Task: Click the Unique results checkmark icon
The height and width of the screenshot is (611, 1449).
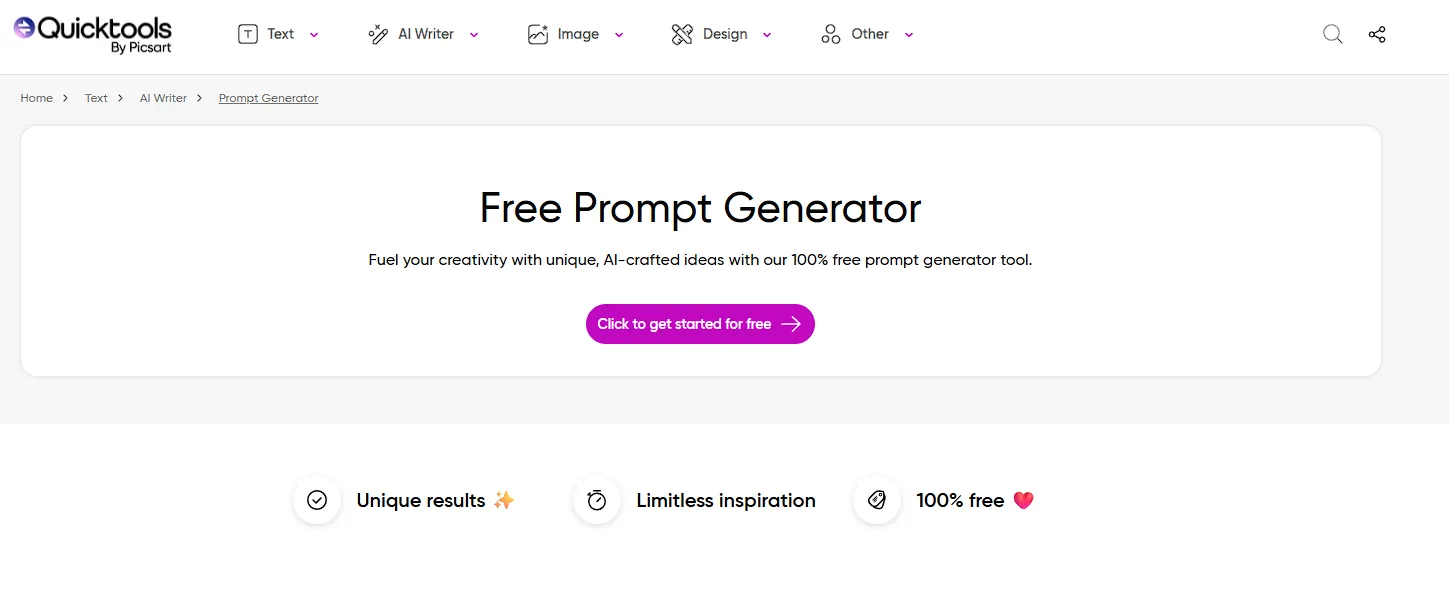Action: (x=317, y=500)
